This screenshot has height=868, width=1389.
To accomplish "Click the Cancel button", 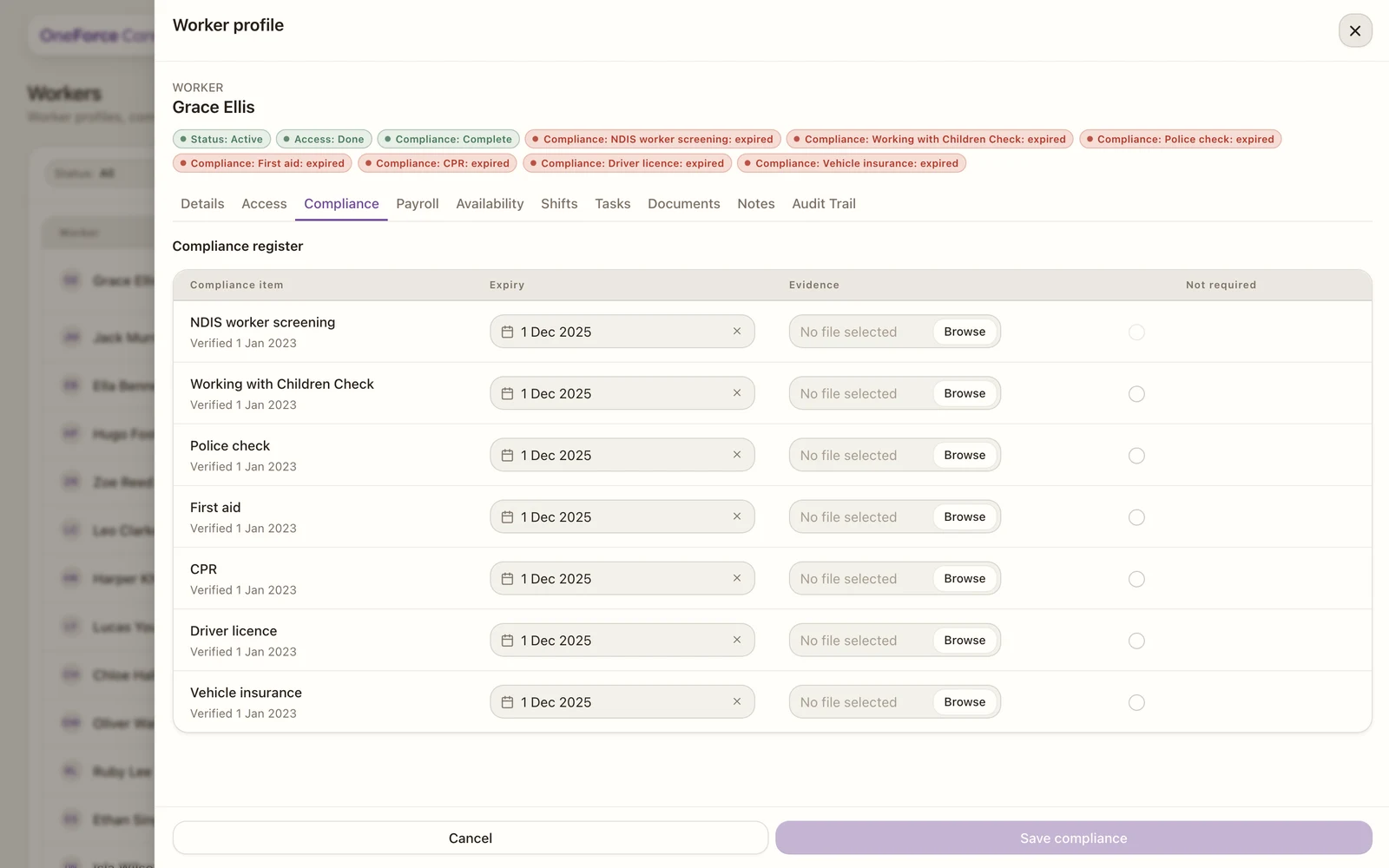I will pos(470,838).
